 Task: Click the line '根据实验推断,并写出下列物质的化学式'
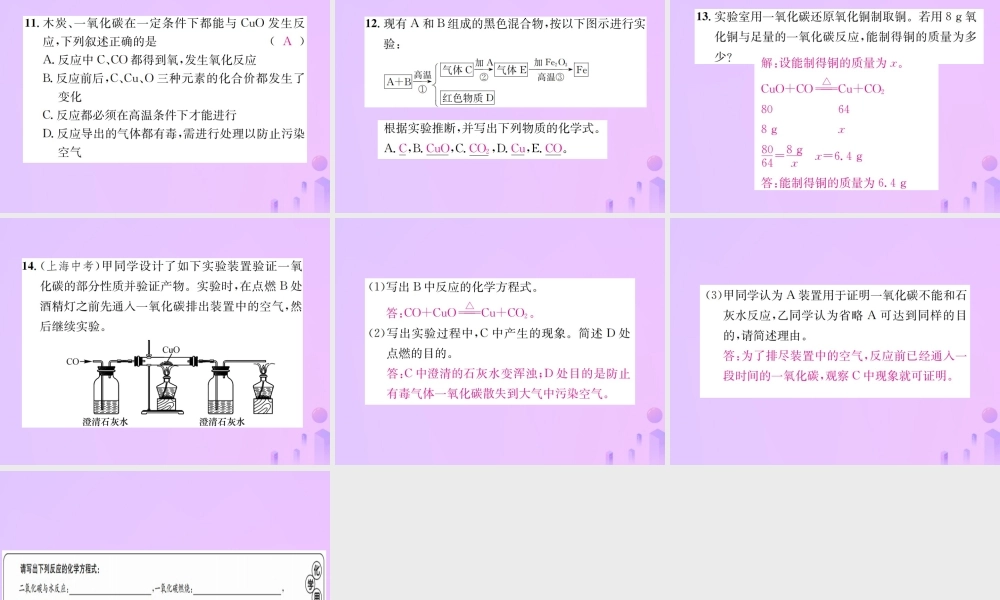[x=493, y=128]
